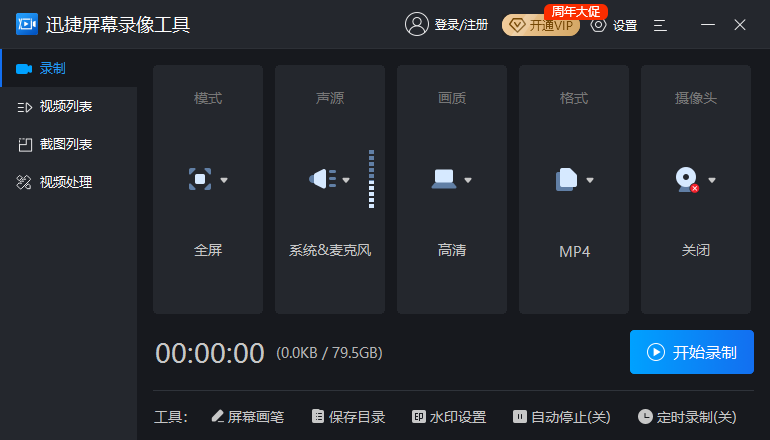Screen dimensions: 770x440
Task: Click the 摄像头 card header
Action: 696,98
